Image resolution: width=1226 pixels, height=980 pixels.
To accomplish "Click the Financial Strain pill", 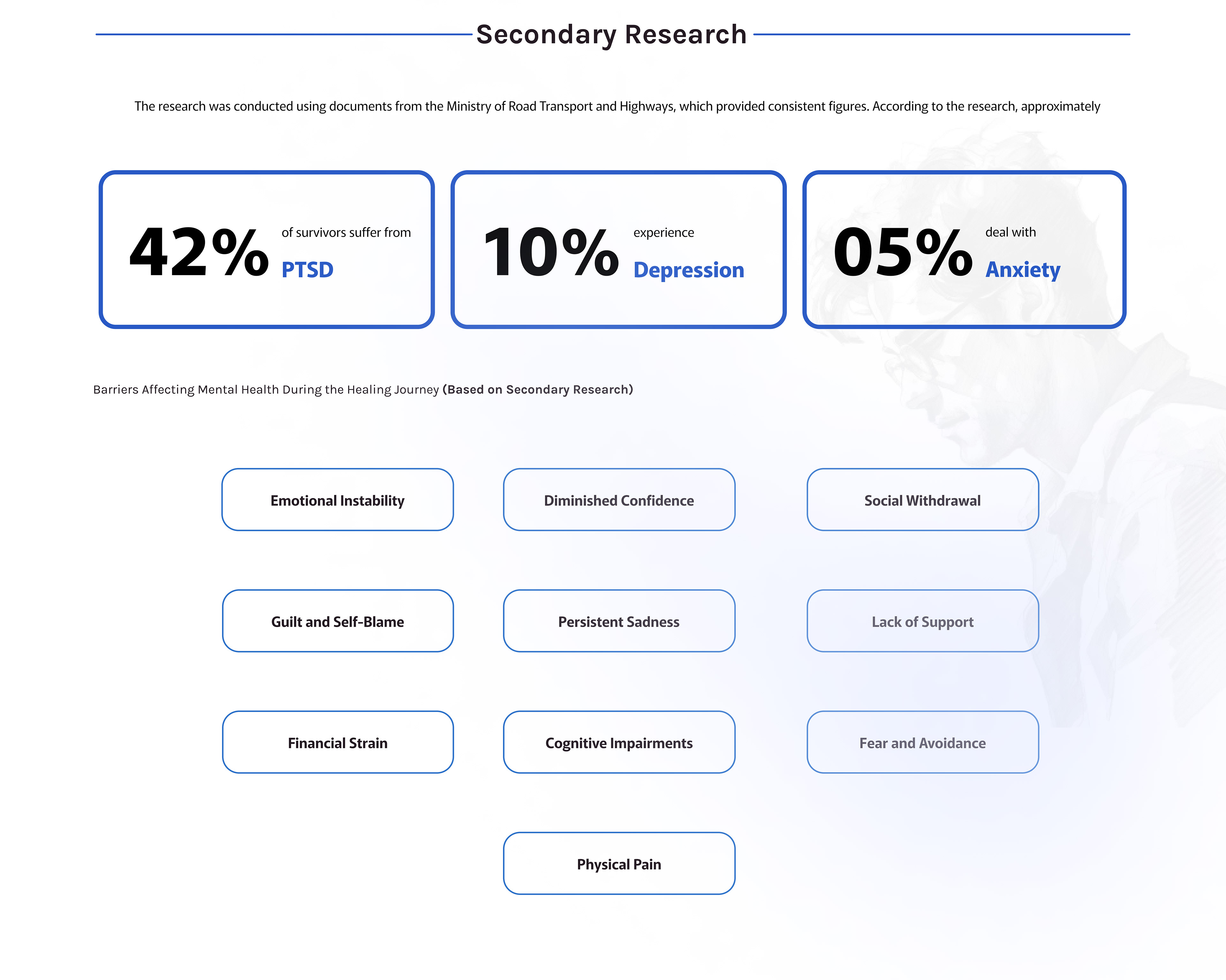I will (x=337, y=742).
